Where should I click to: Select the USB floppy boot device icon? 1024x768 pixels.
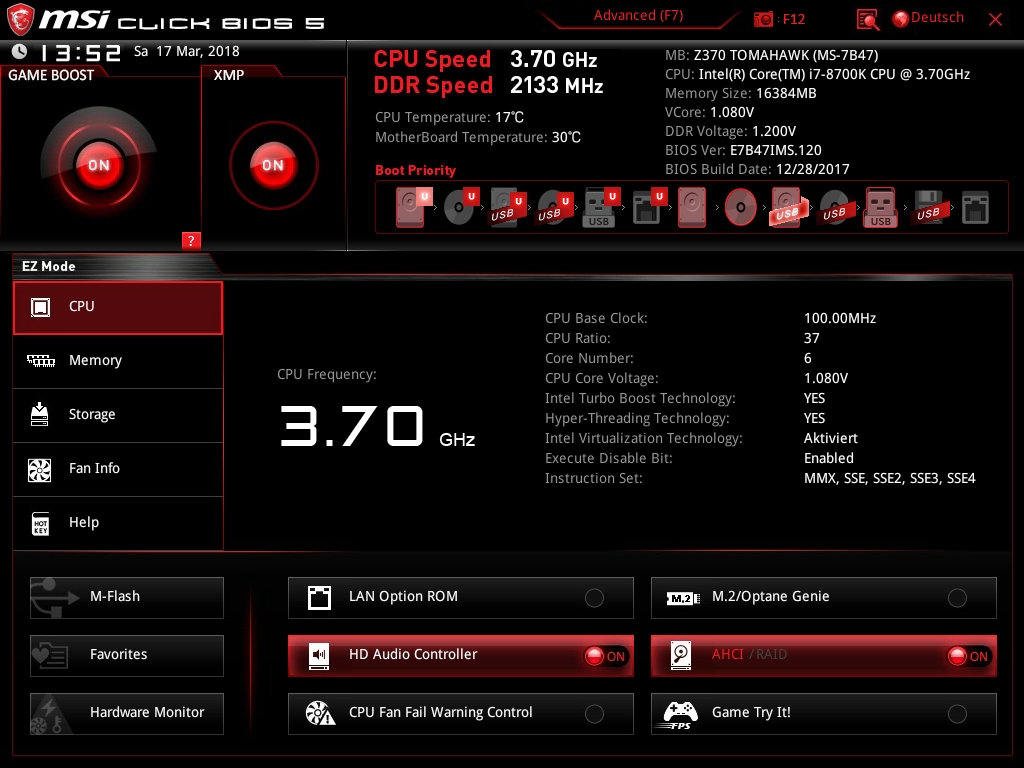pos(928,207)
